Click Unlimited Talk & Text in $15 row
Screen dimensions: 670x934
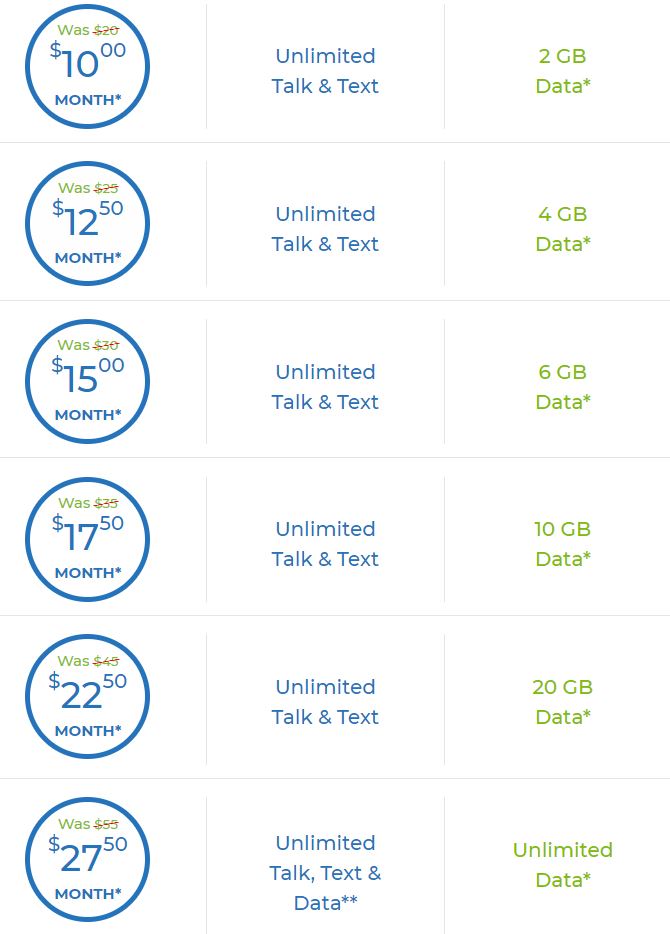pyautogui.click(x=325, y=387)
